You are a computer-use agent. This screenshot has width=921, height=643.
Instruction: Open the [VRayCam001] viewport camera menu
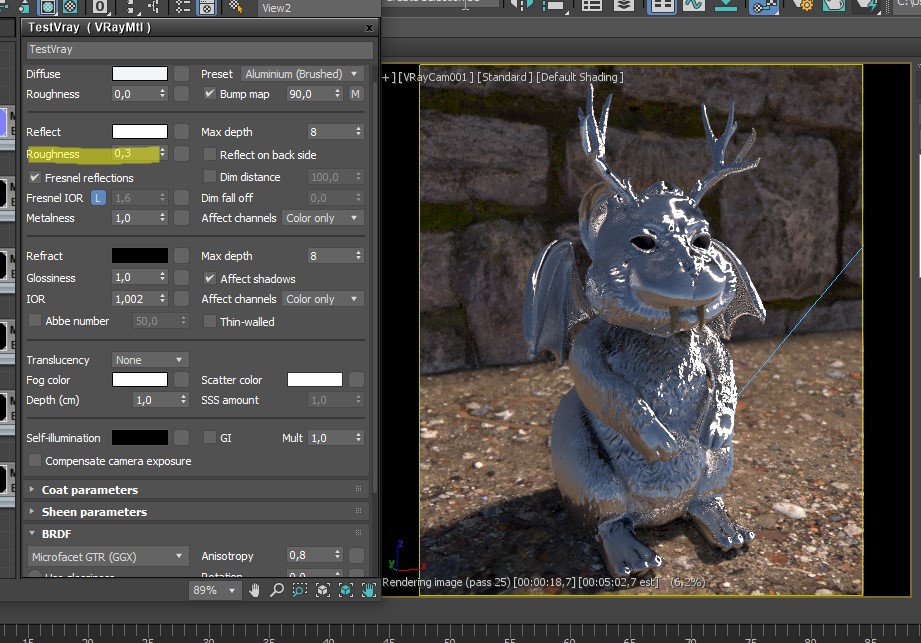click(436, 77)
